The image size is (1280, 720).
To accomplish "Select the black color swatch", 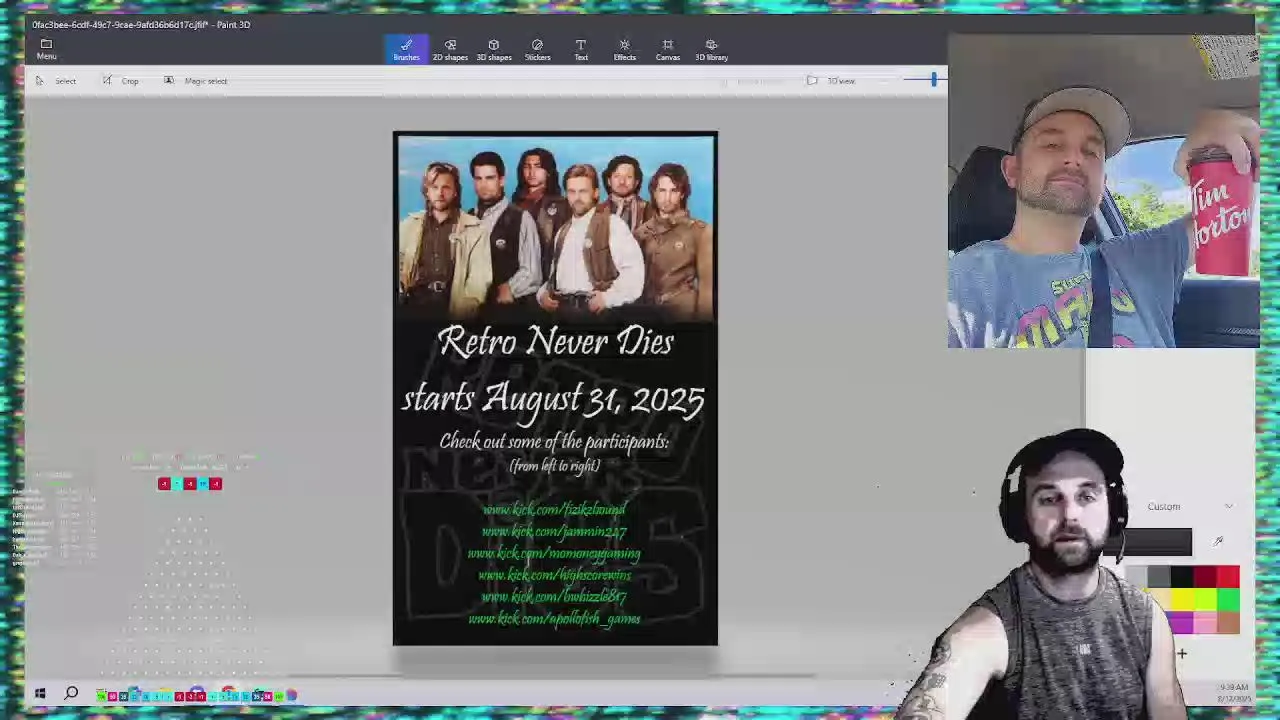I will tap(1182, 576).
